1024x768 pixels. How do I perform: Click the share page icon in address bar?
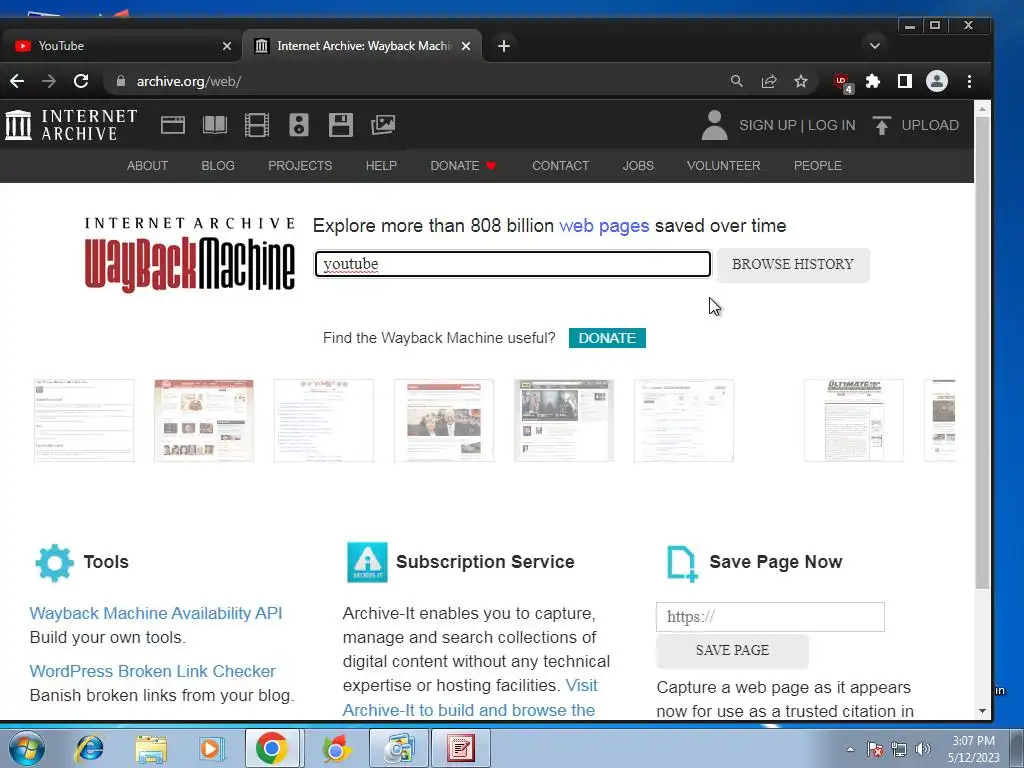click(x=769, y=81)
